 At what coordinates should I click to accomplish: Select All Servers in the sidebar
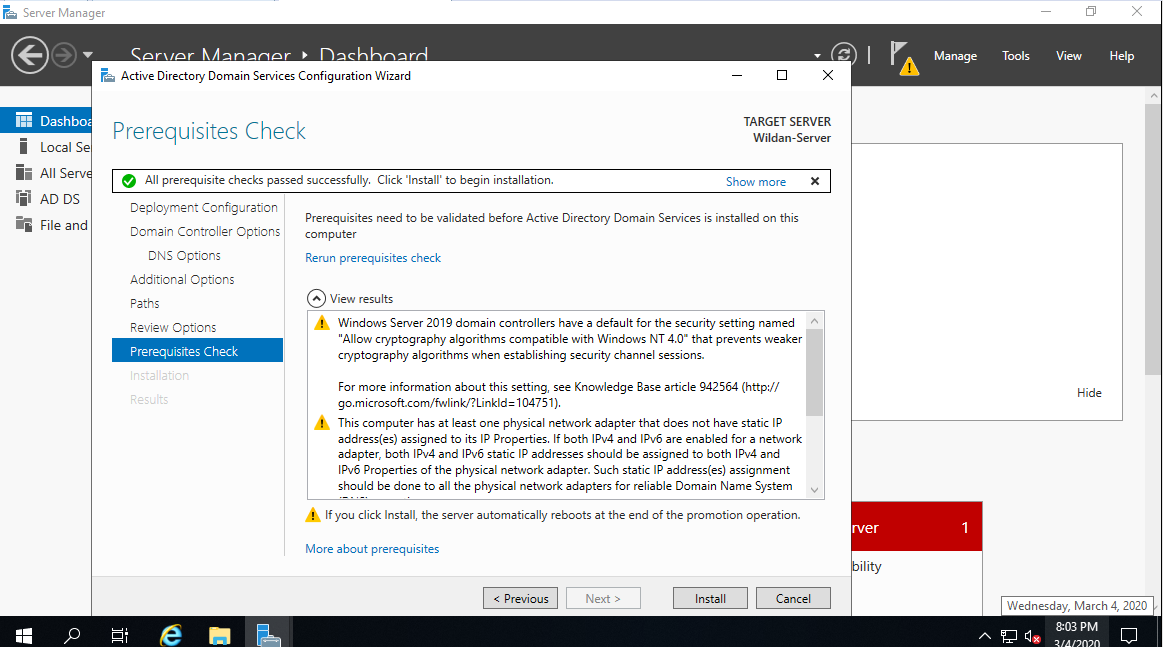tap(46, 173)
